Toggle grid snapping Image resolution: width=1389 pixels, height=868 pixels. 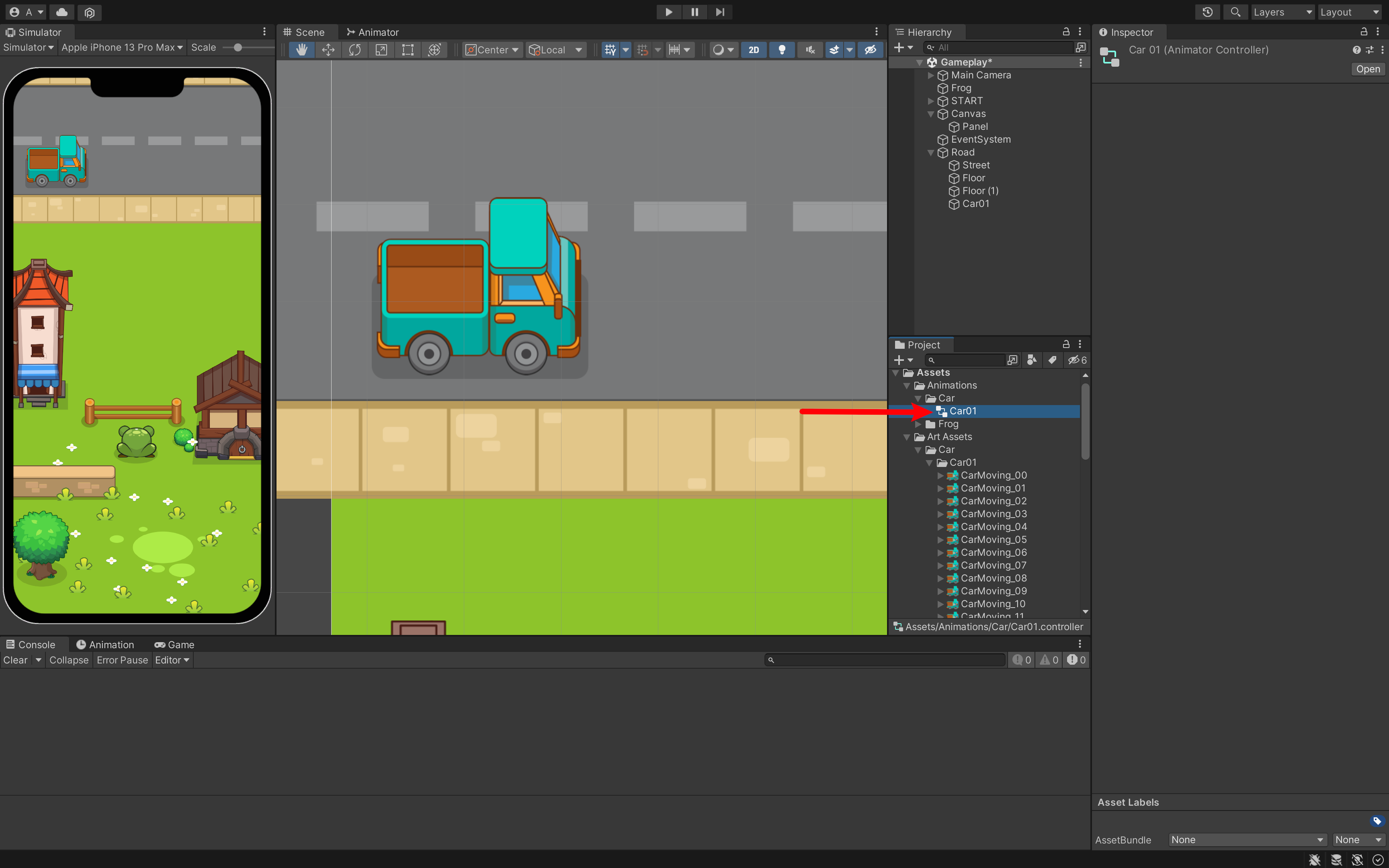pyautogui.click(x=643, y=50)
